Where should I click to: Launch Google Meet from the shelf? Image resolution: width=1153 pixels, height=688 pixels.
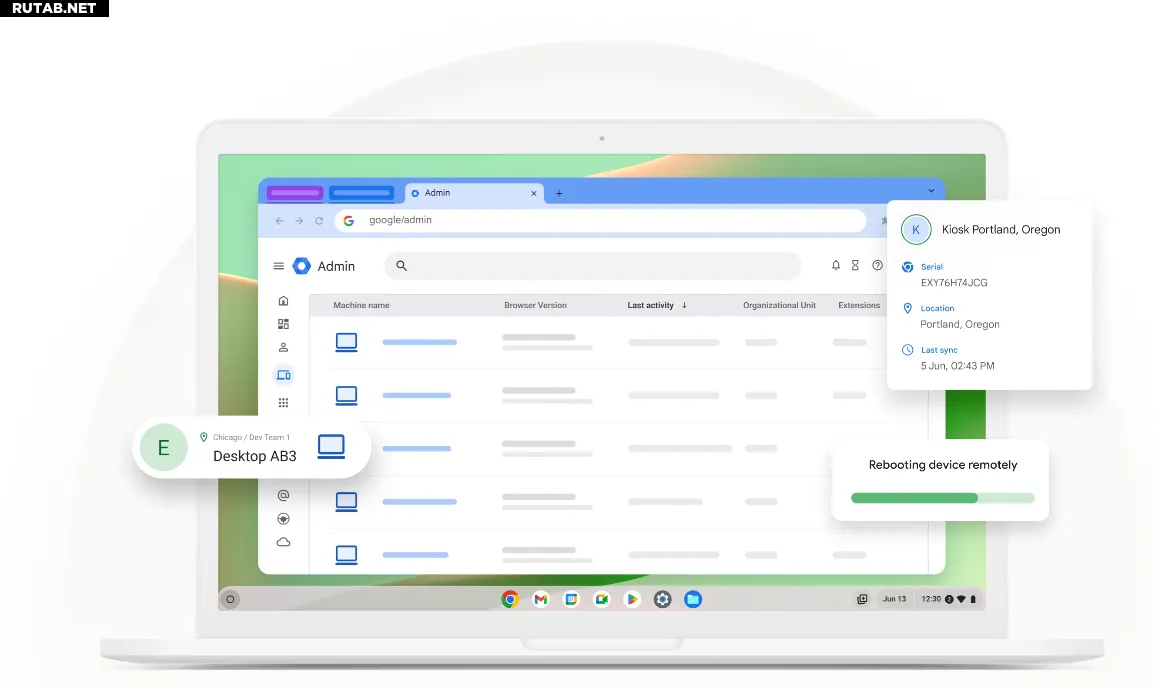(x=601, y=599)
